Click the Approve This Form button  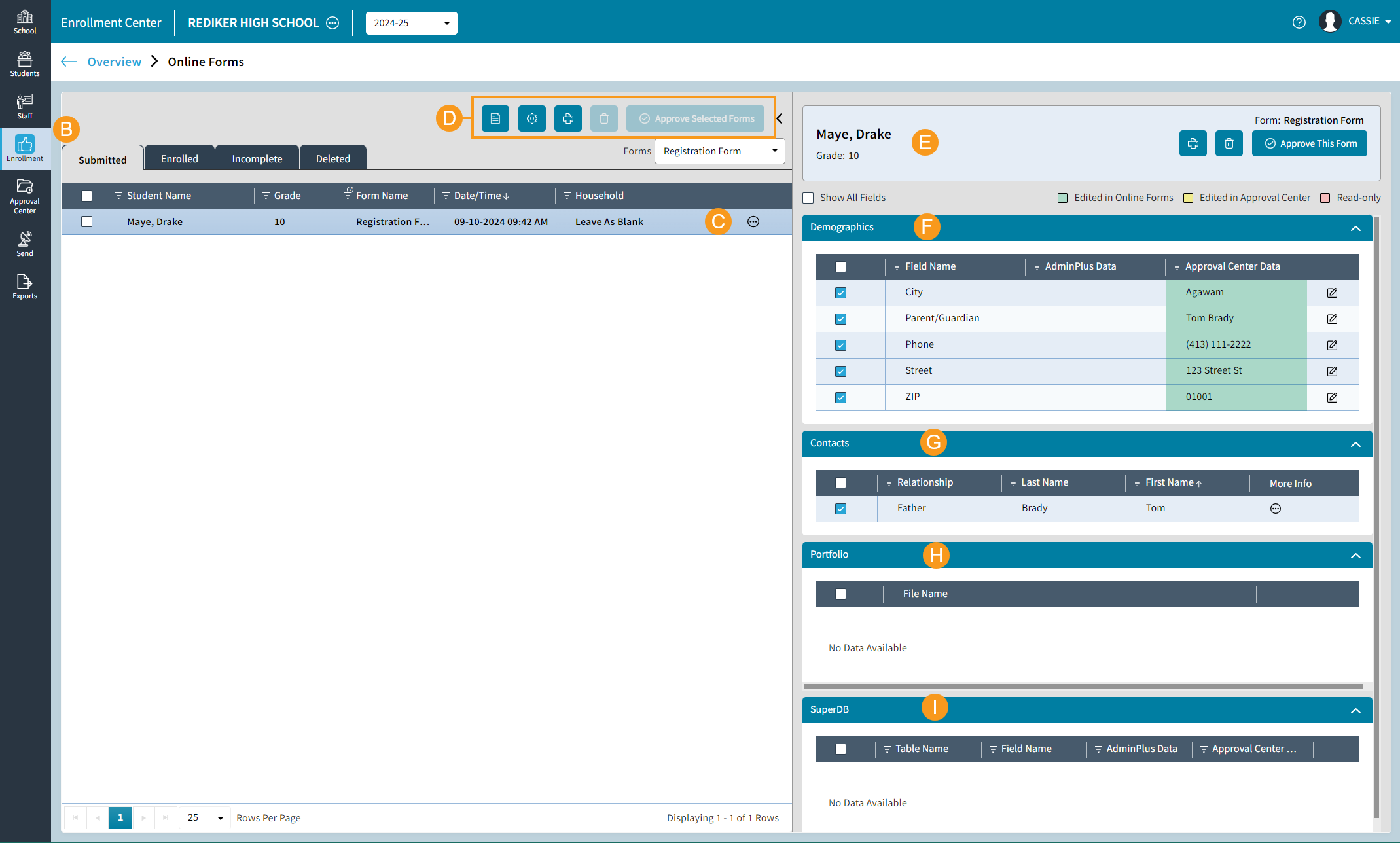pos(1309,143)
